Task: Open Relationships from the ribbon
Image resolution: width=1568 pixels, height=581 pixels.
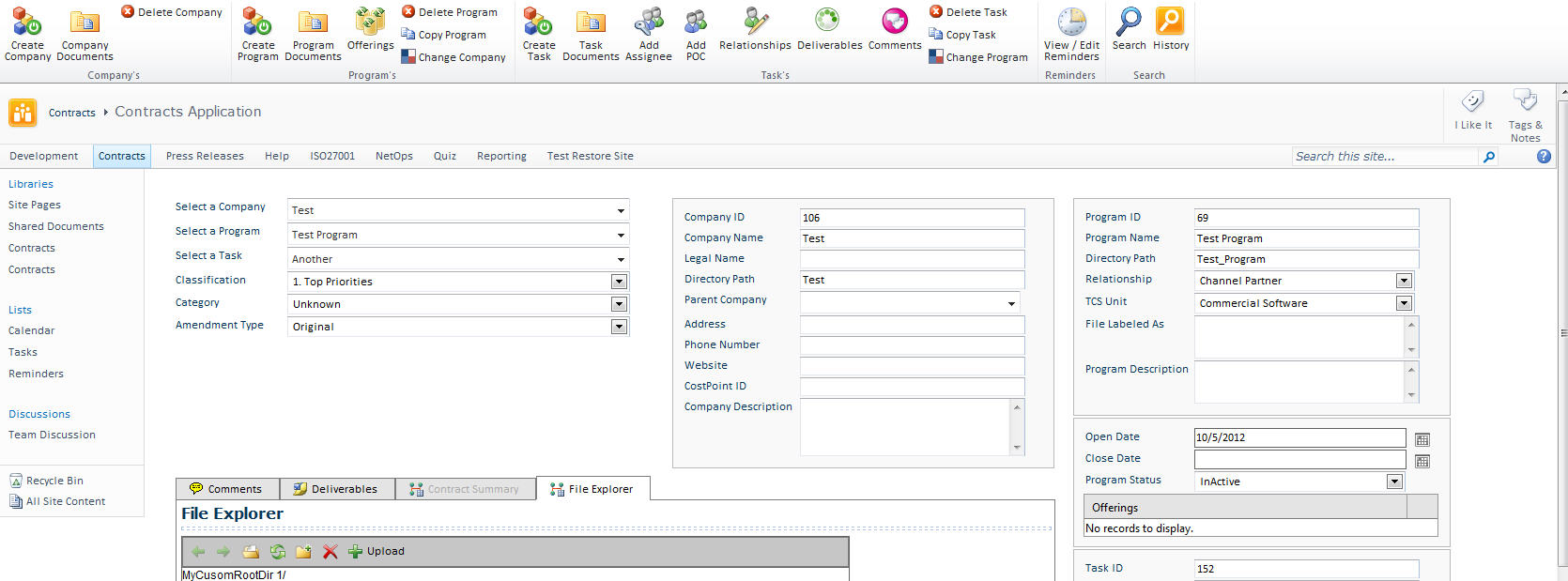Action: [x=755, y=28]
